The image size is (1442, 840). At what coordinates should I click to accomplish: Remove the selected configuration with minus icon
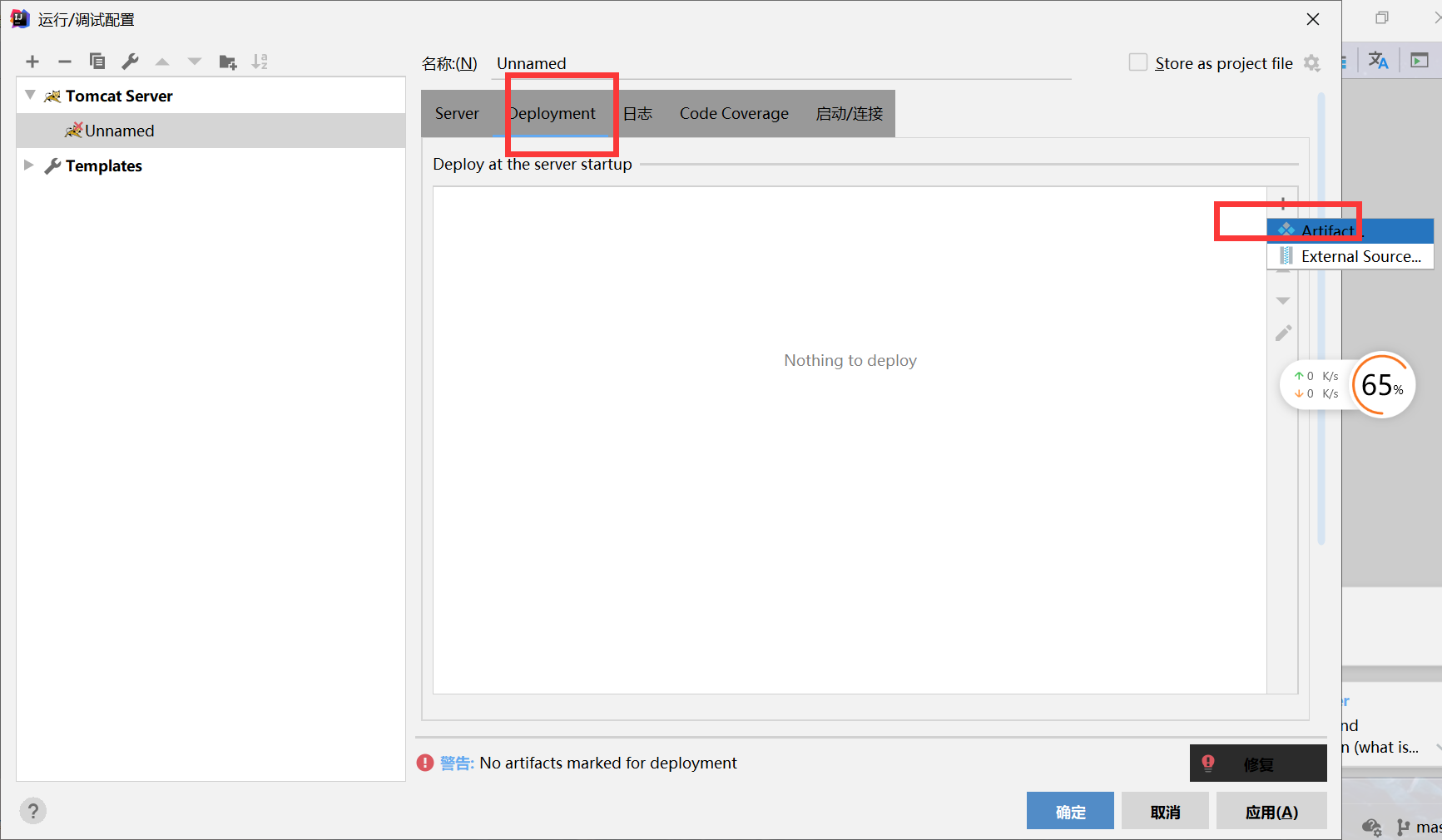click(65, 62)
